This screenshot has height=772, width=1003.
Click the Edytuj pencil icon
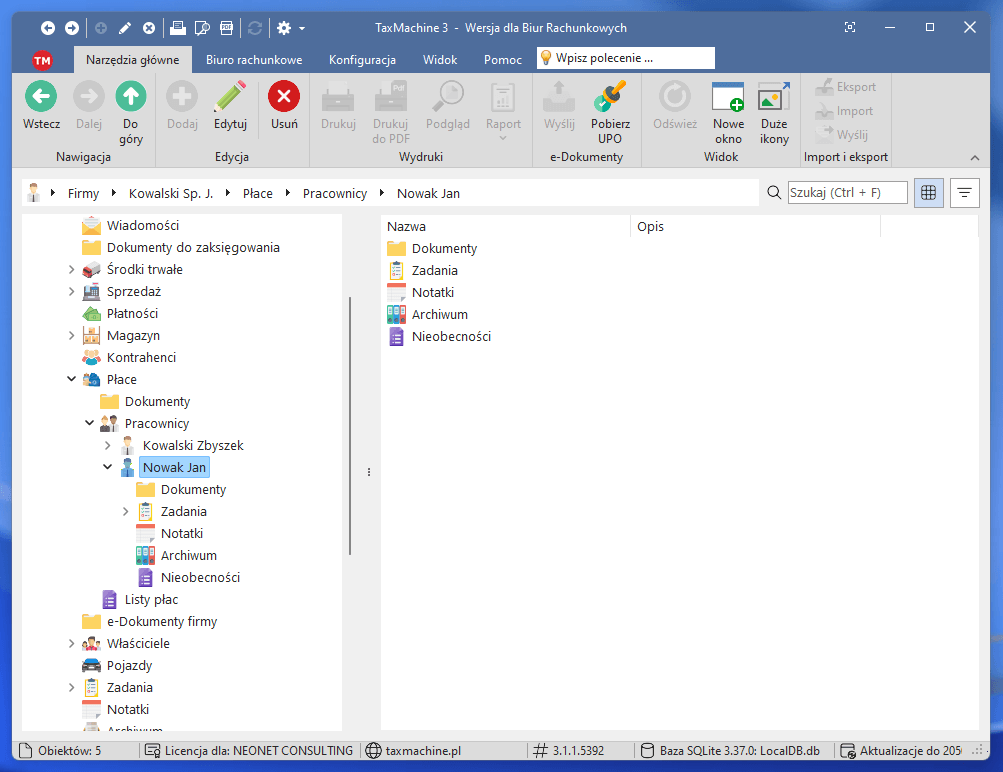[x=230, y=97]
